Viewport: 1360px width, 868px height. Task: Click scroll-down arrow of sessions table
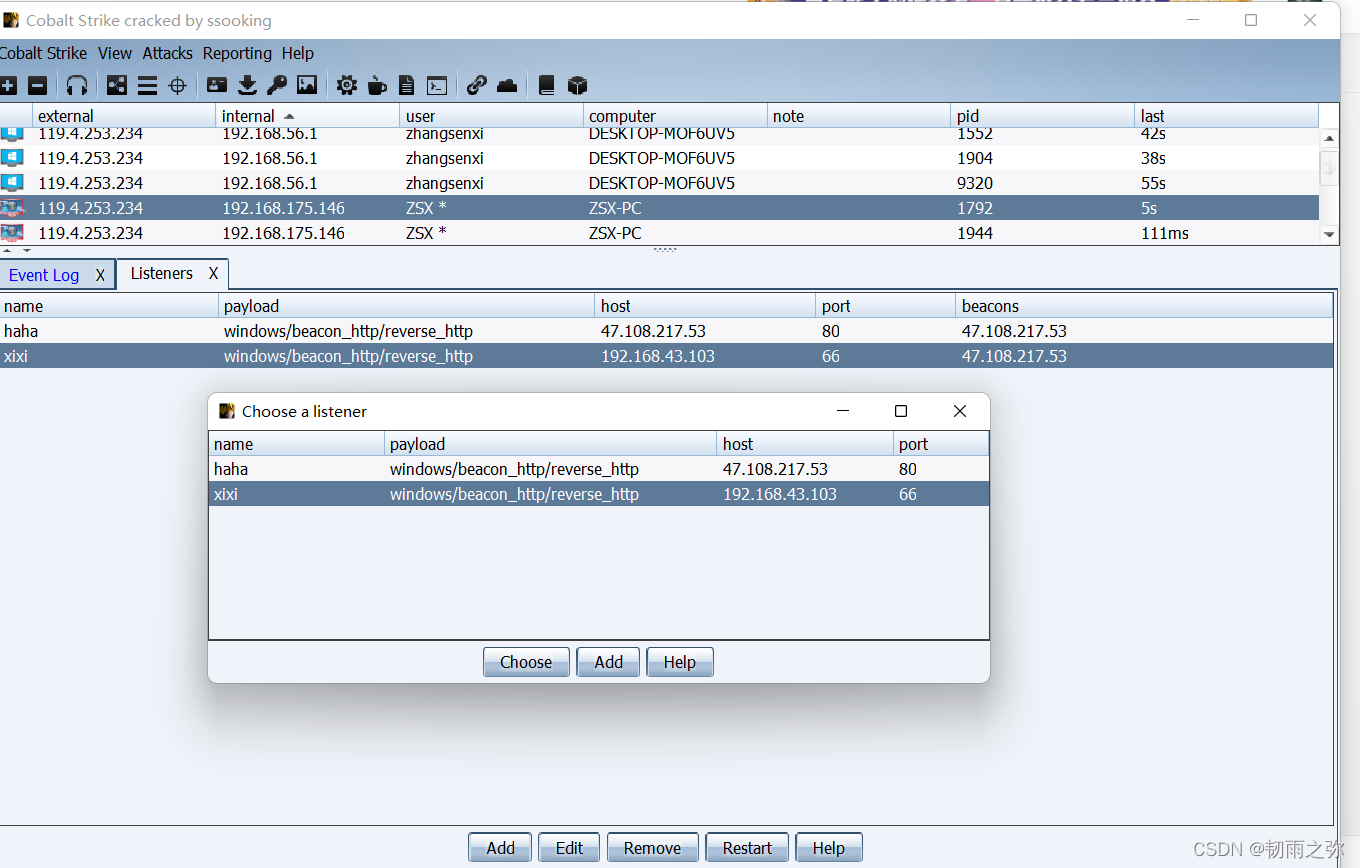(1329, 234)
